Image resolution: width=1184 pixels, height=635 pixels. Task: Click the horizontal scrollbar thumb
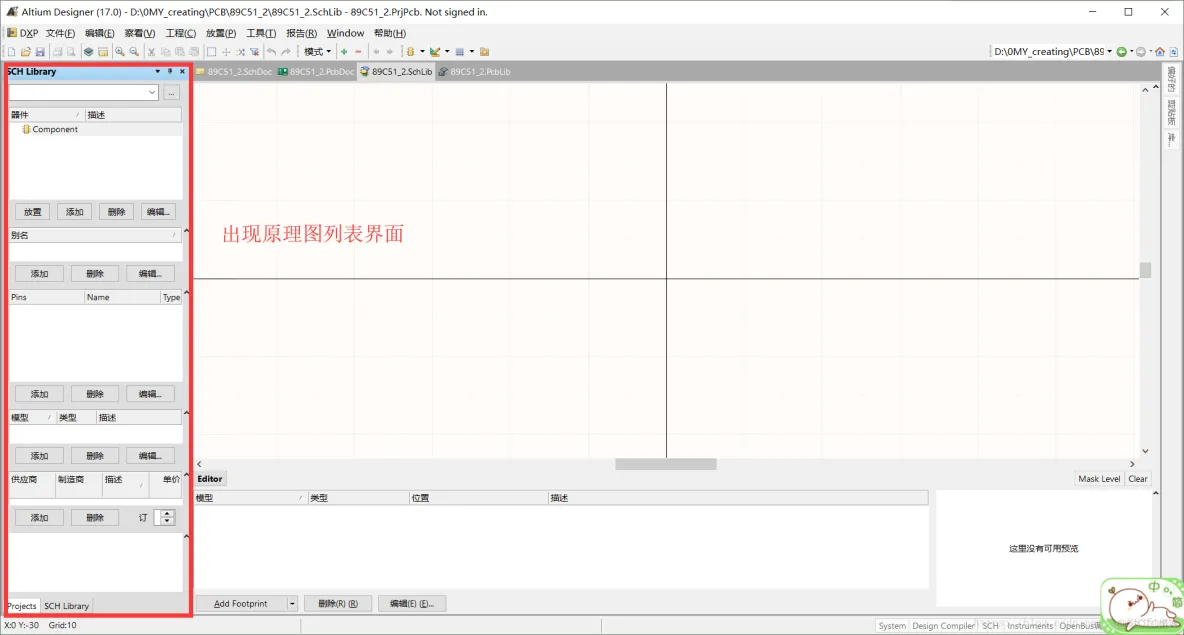pos(665,464)
